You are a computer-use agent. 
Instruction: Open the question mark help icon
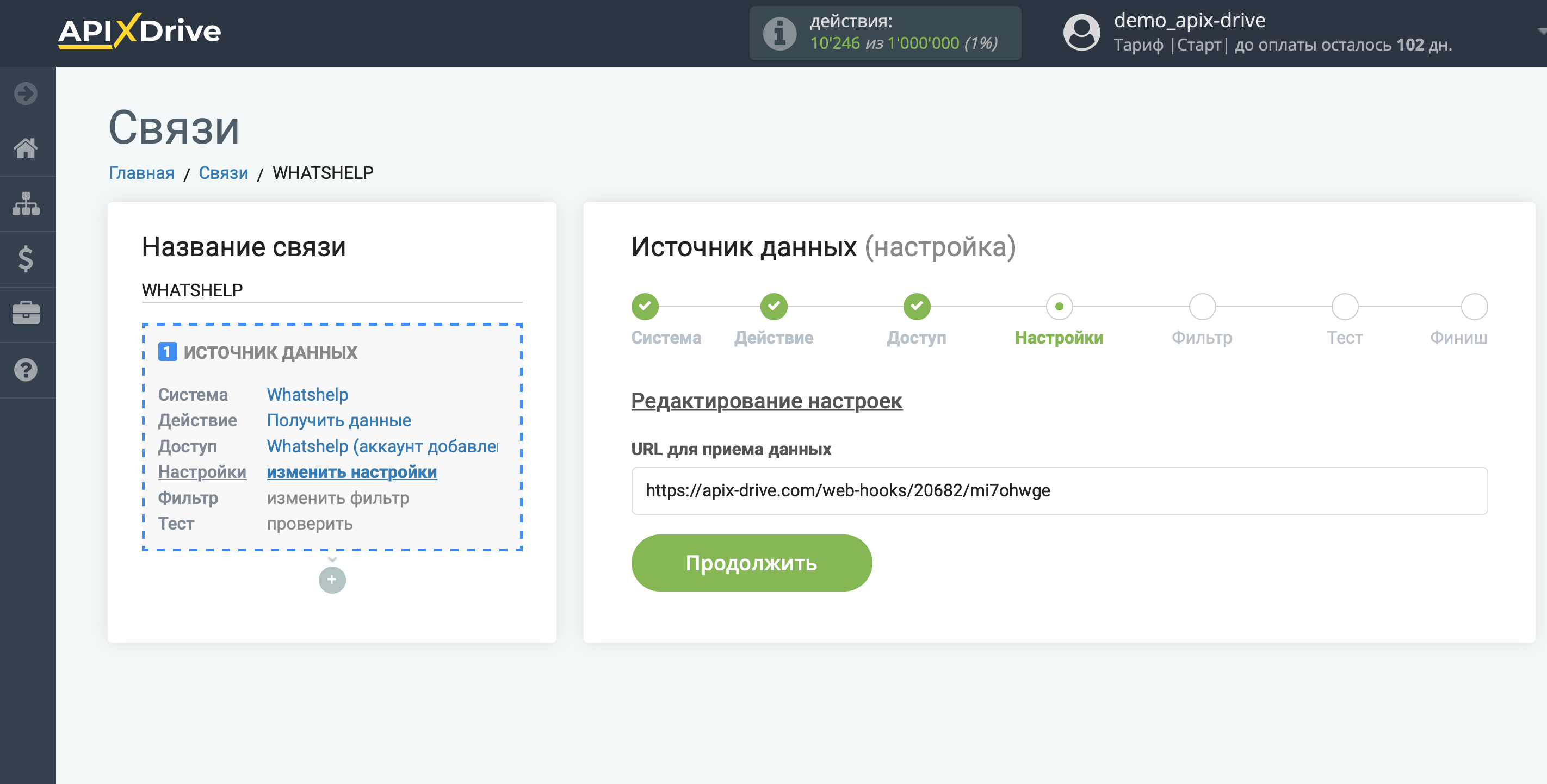click(x=26, y=370)
